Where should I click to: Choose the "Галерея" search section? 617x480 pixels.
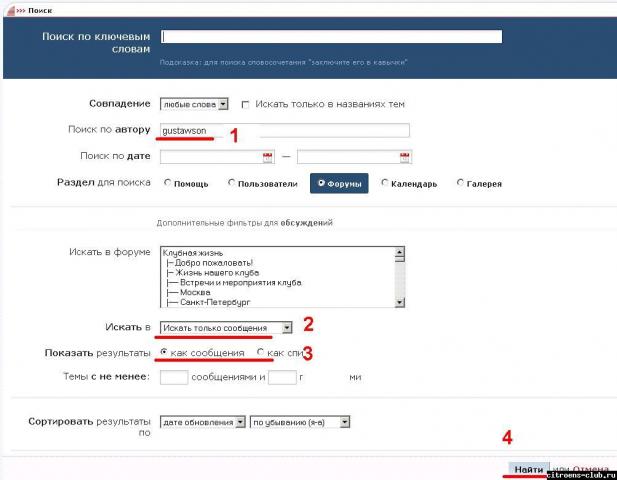(x=460, y=183)
